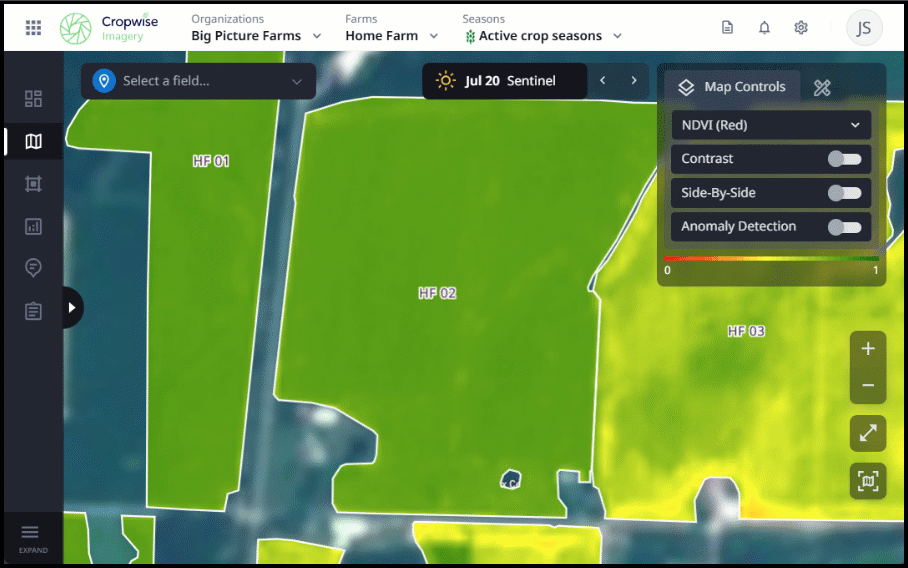This screenshot has height=568, width=908.
Task: Expand the Select a field dropdown
Action: (198, 81)
